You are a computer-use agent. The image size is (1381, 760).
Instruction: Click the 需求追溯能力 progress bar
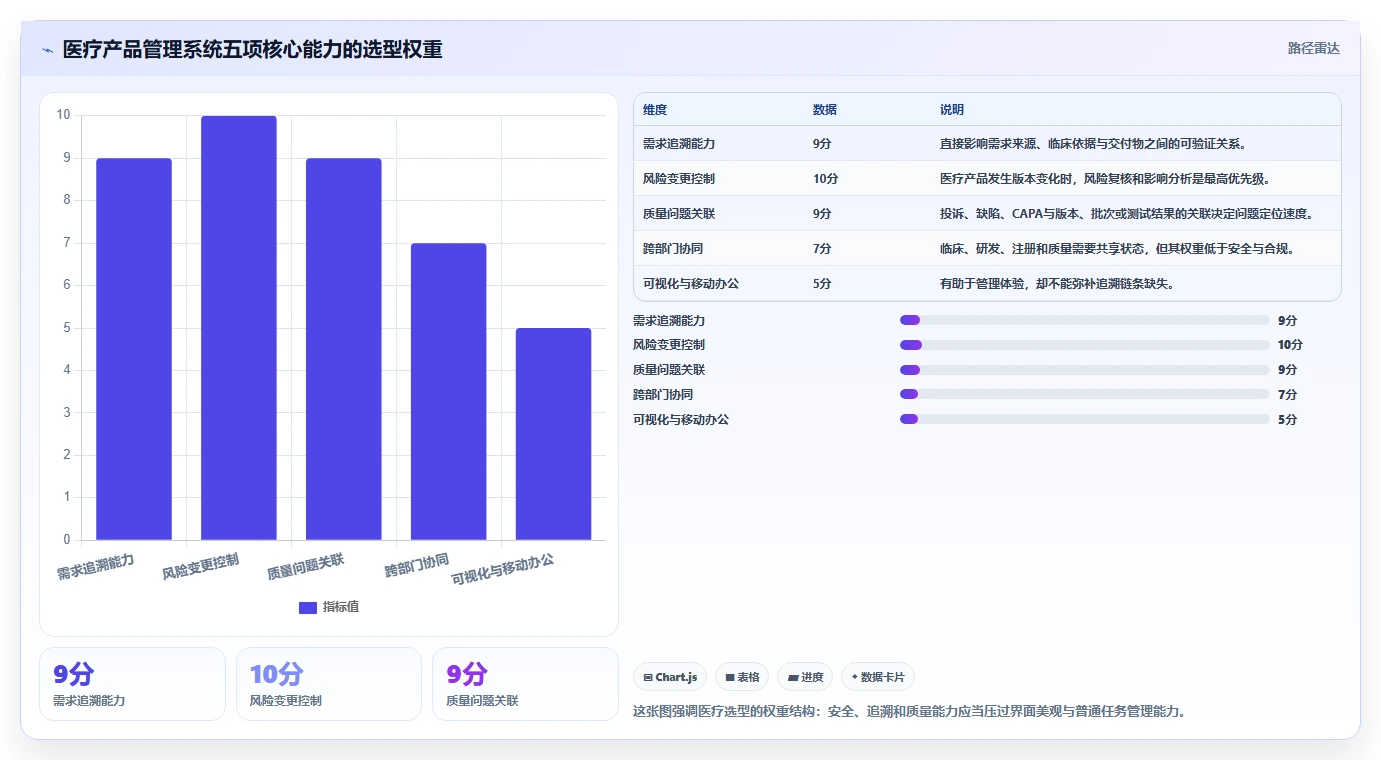click(x=1085, y=320)
